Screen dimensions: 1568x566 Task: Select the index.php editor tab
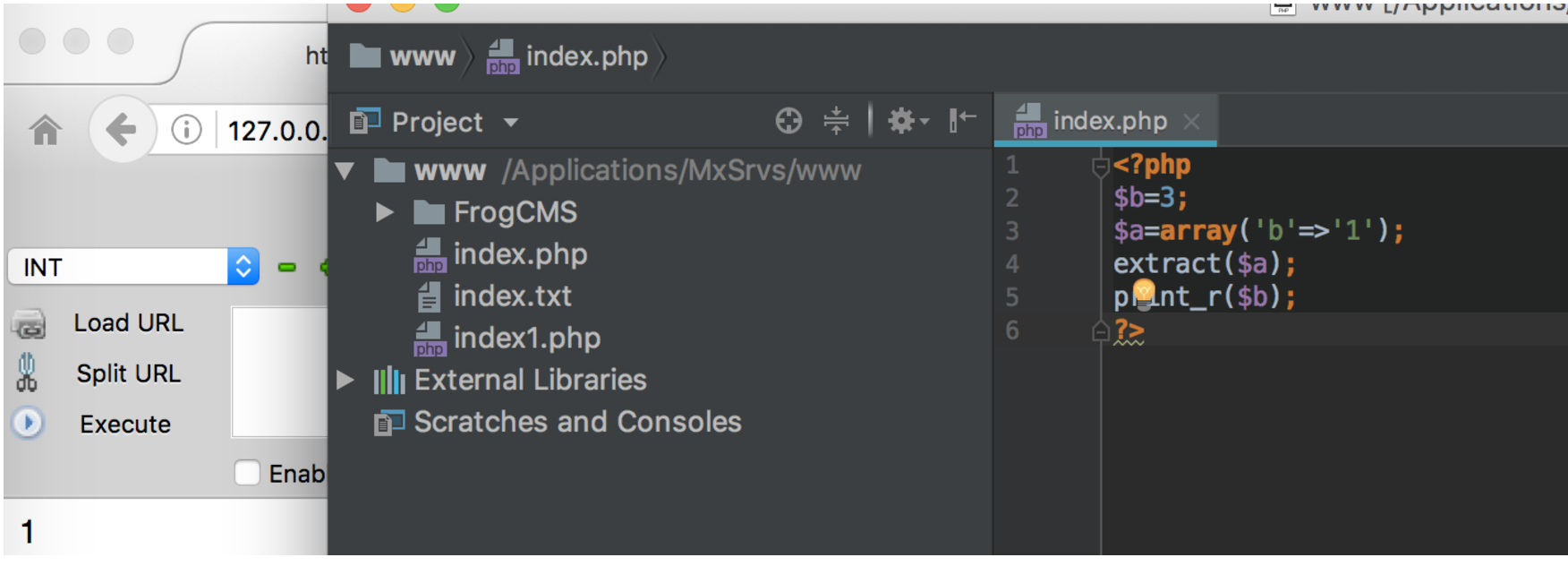point(1110,119)
